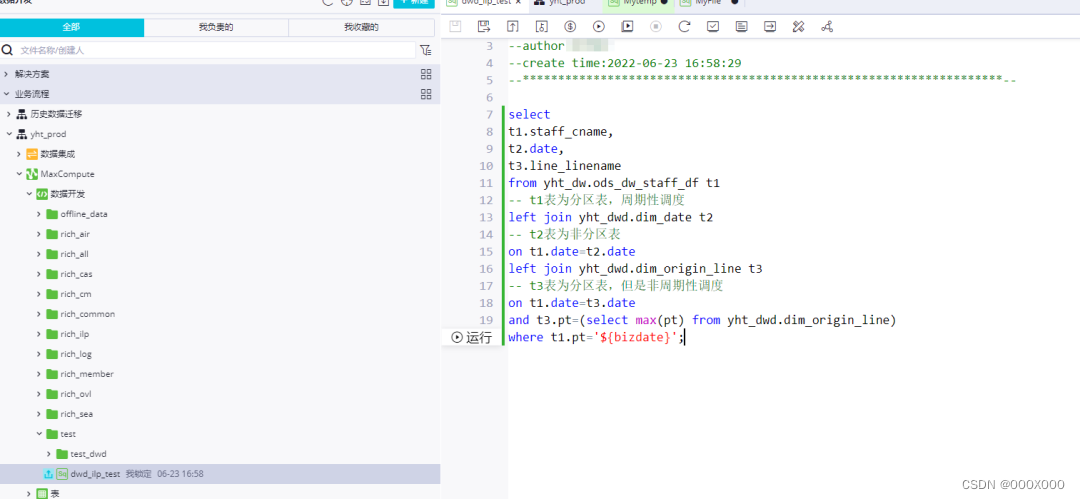The image size is (1080, 499).
Task: Click the steal-lock edit toolbar icon
Action: [x=541, y=27]
